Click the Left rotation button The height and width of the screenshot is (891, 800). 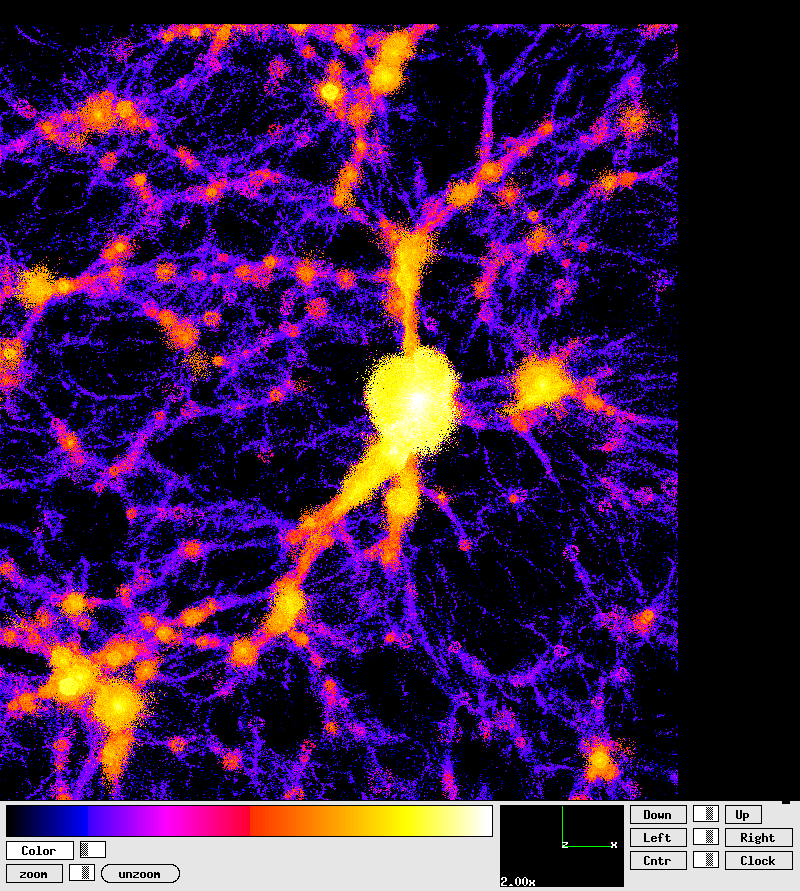(x=658, y=838)
